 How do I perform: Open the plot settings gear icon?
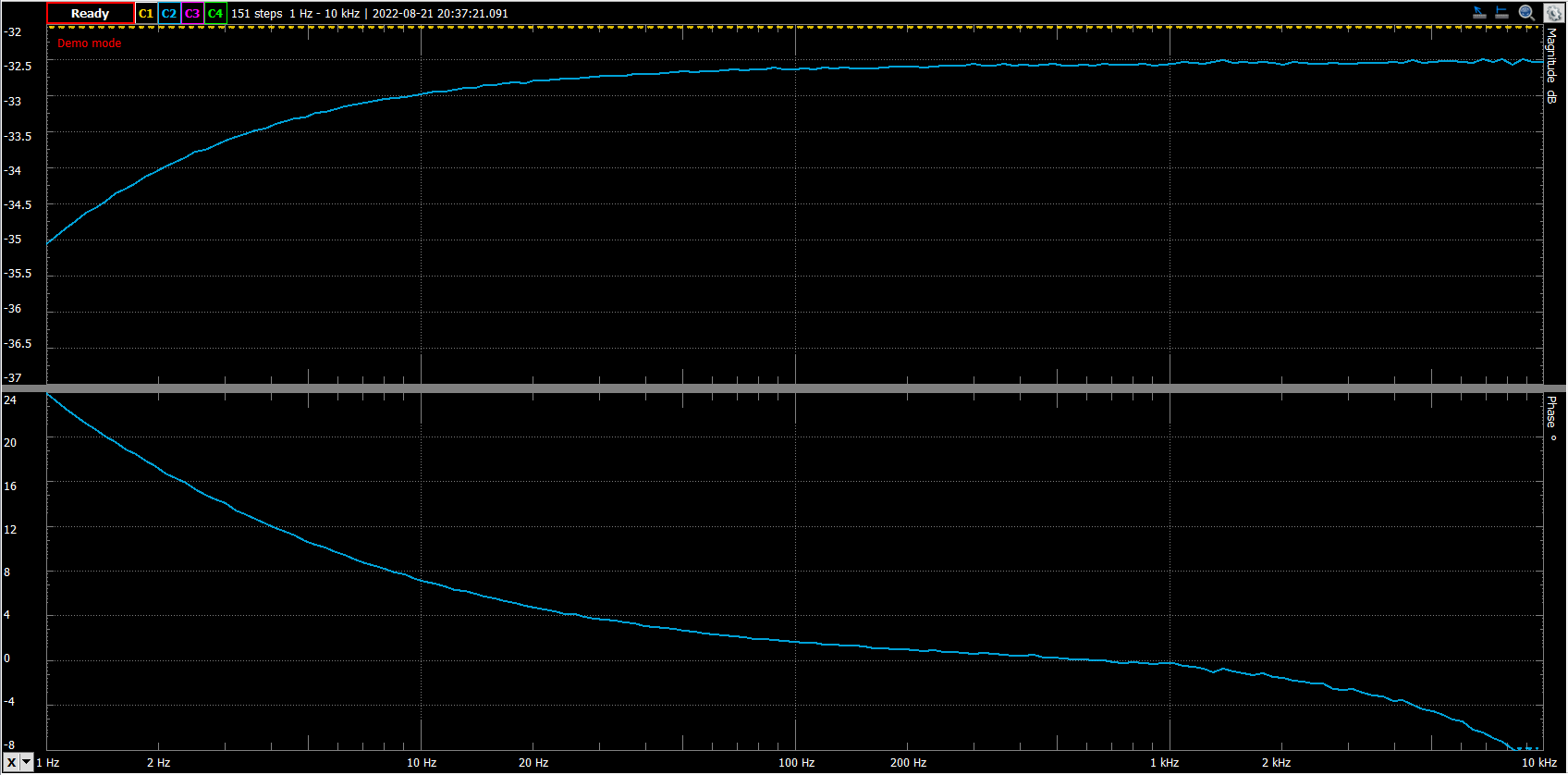click(1553, 13)
